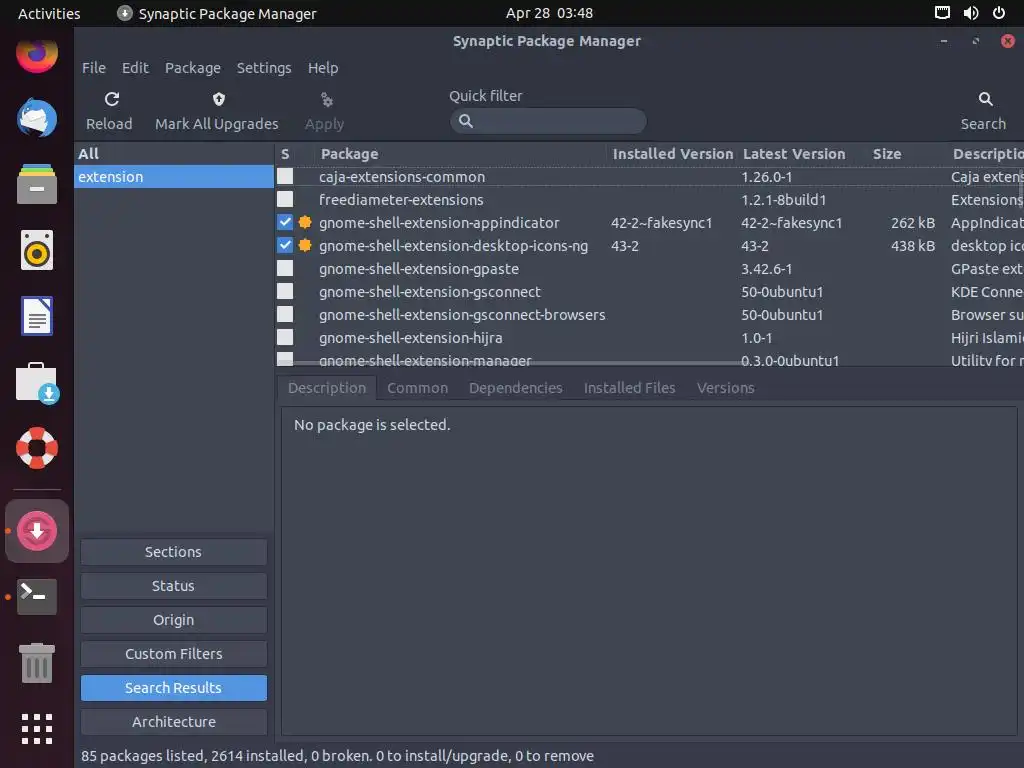The image size is (1024, 768).
Task: Open the Edit menu
Action: 135,68
